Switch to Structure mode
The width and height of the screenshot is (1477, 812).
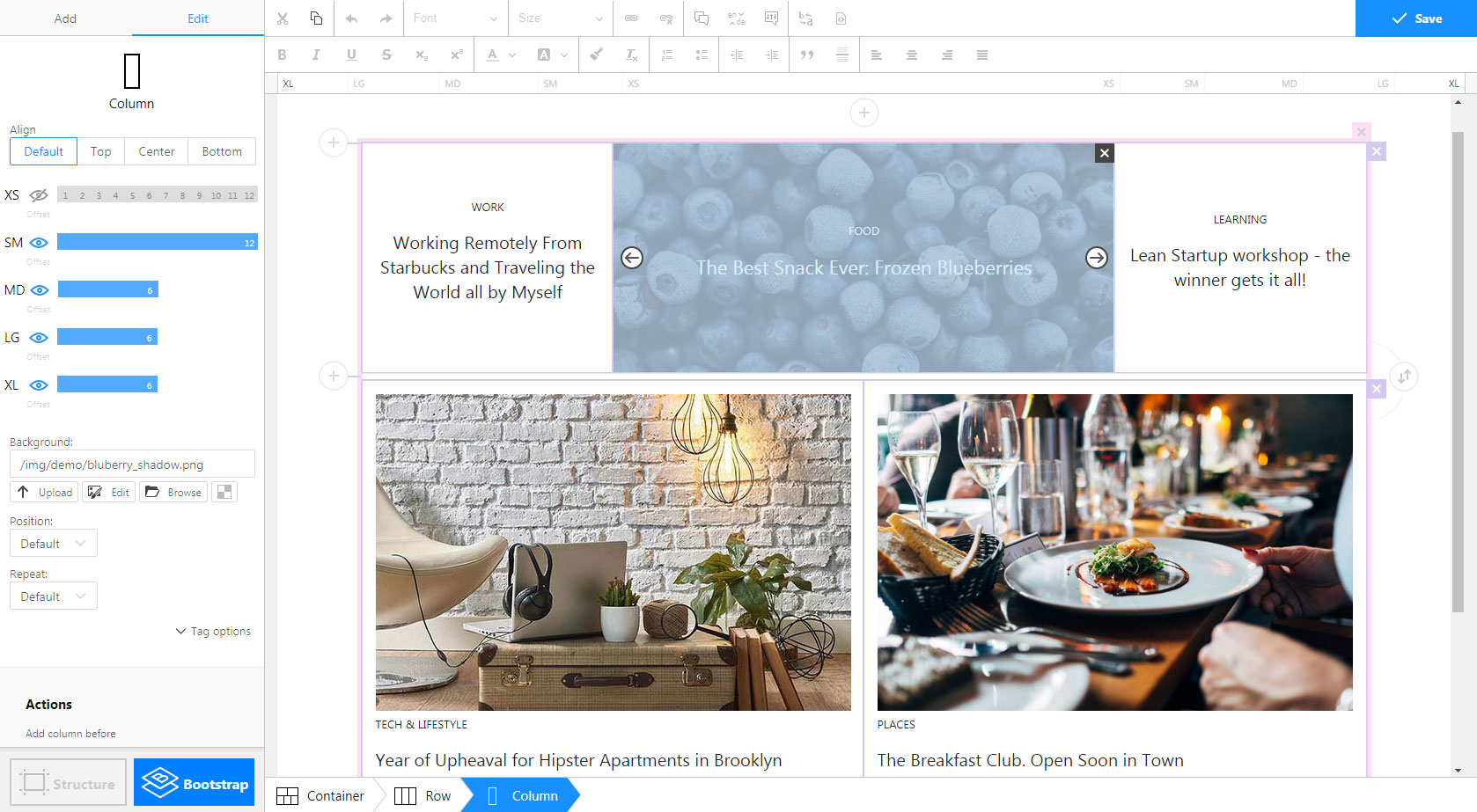pyautogui.click(x=69, y=783)
